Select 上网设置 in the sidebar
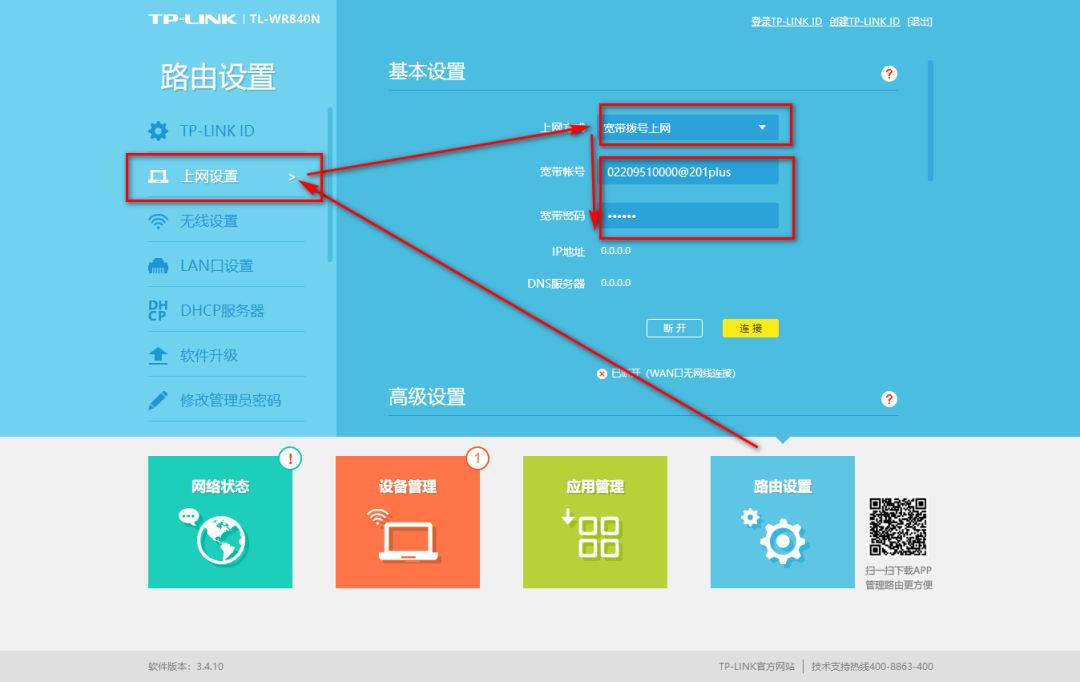 point(226,177)
